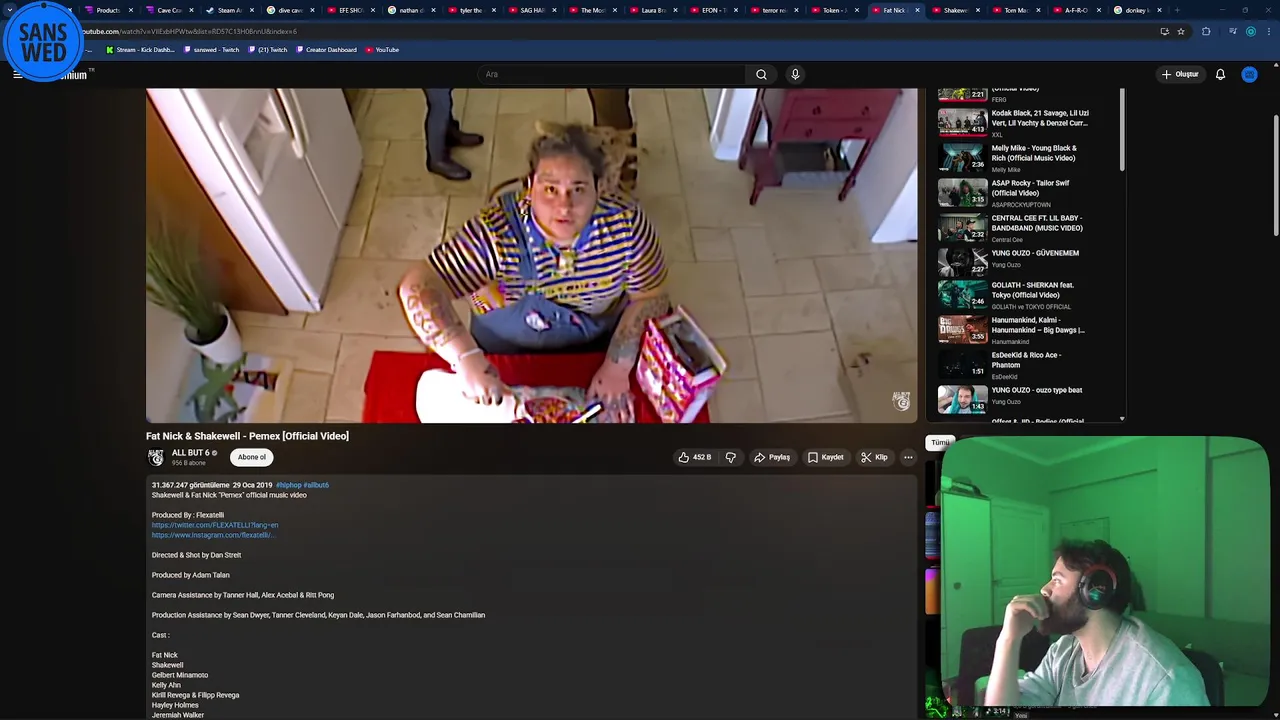Viewport: 1280px width, 720px height.
Task: Open the YouTube hamburger guide menu
Action: click(17, 74)
